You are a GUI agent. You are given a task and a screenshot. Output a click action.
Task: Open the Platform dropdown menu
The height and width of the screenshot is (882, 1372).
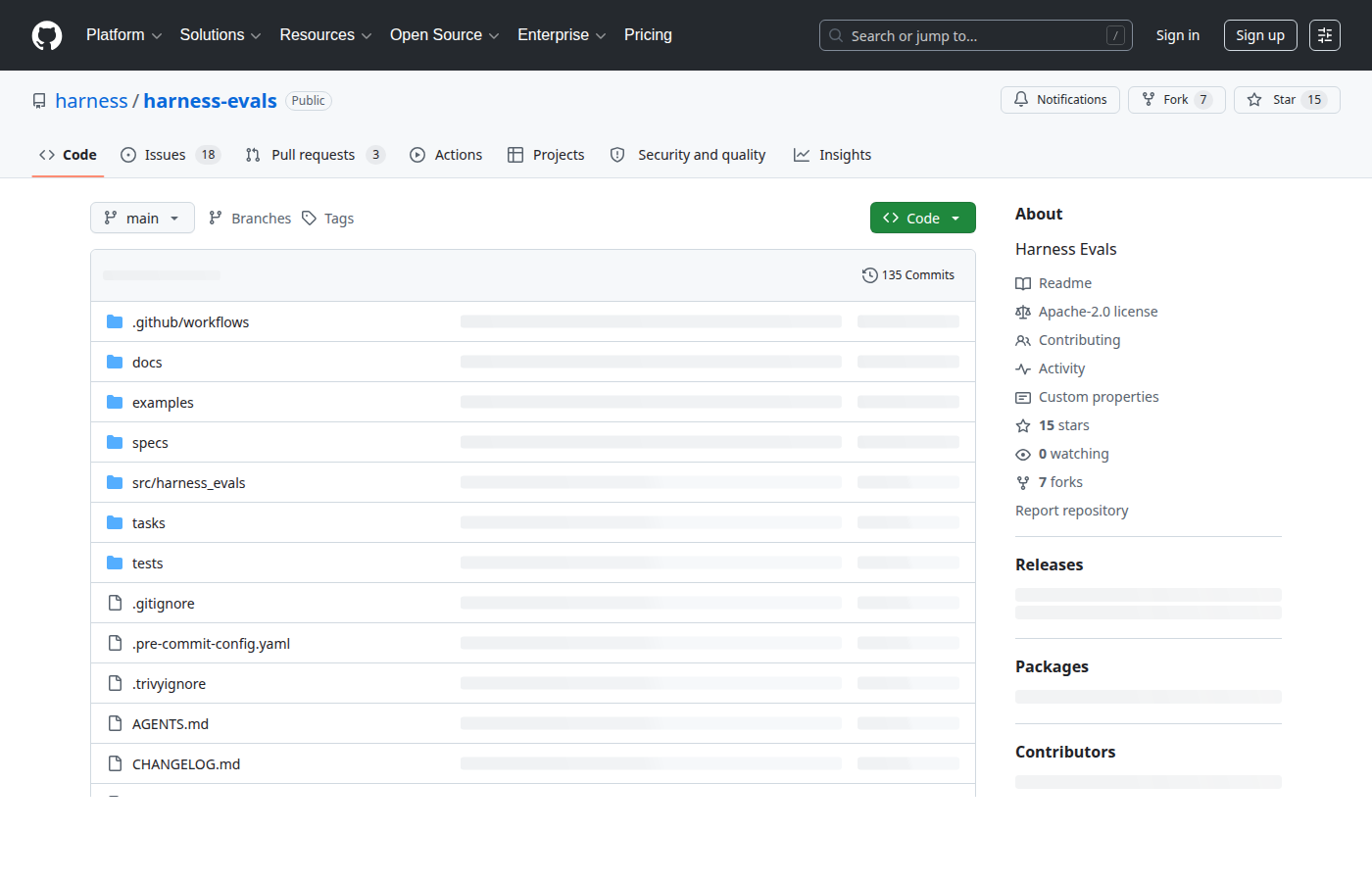pyautogui.click(x=124, y=35)
